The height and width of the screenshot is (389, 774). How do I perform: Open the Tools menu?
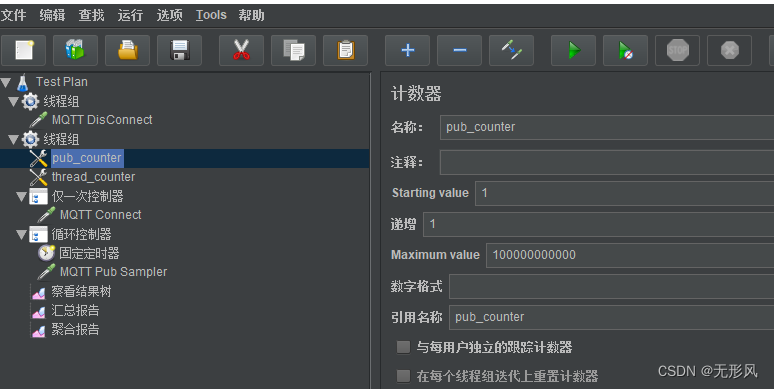[211, 15]
